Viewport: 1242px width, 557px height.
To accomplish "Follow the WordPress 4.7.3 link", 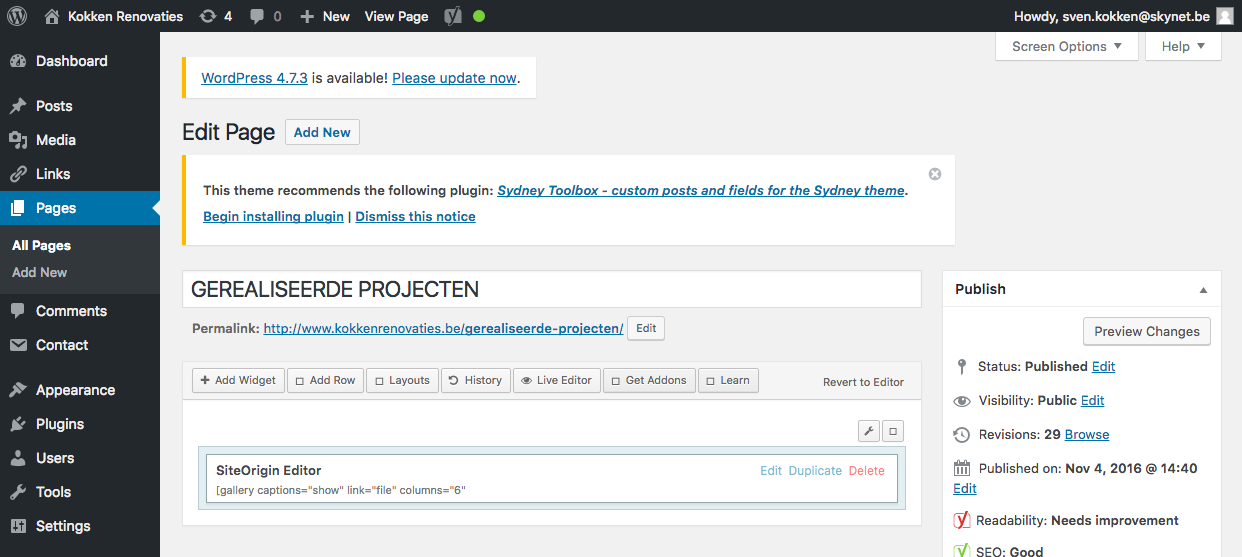I will point(254,78).
